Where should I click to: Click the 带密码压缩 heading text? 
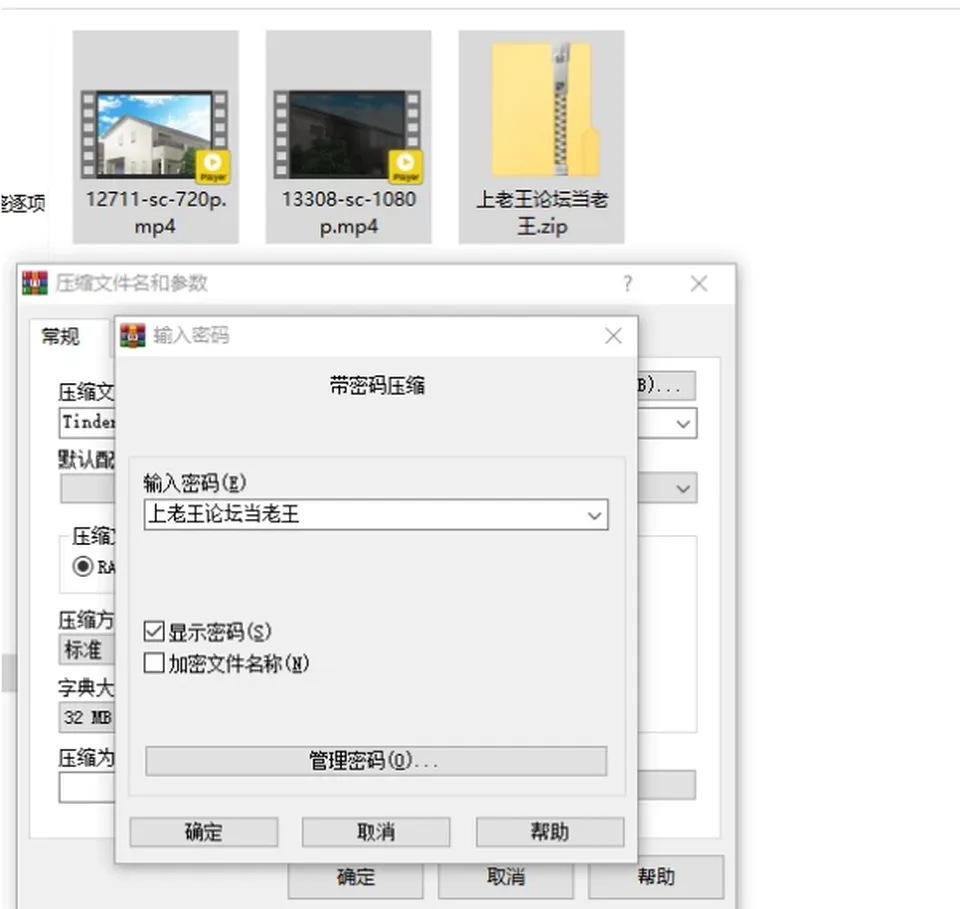[x=377, y=386]
